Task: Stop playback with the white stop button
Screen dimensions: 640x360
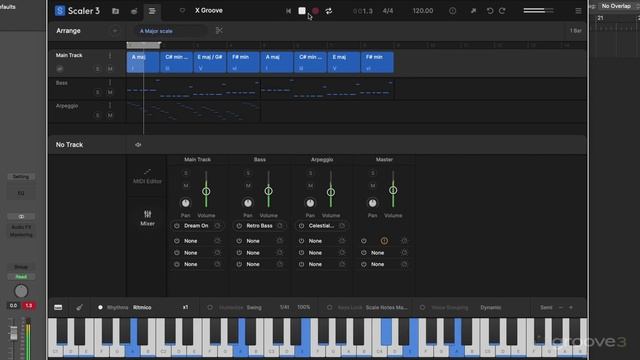Action: (302, 11)
